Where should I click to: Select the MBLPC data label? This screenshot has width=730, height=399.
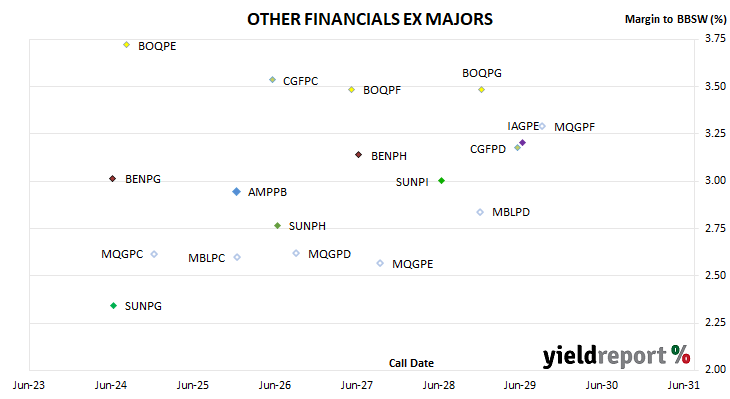(206, 258)
